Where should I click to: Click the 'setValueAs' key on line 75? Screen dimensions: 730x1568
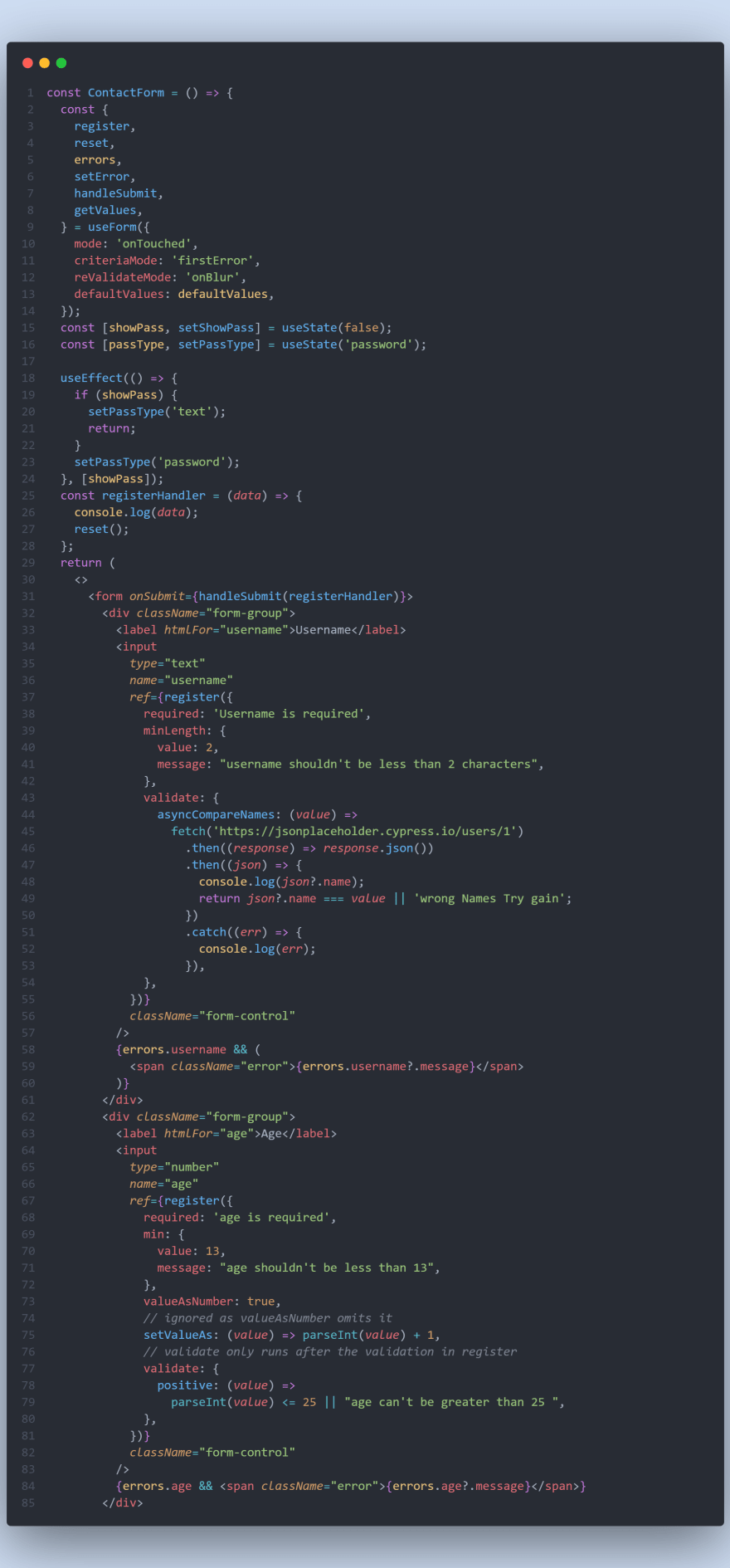(x=178, y=1336)
